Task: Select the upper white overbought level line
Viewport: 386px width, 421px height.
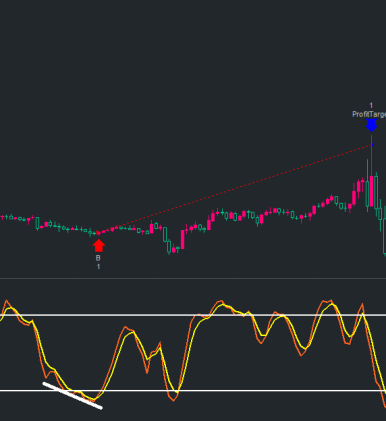Action: [193, 315]
